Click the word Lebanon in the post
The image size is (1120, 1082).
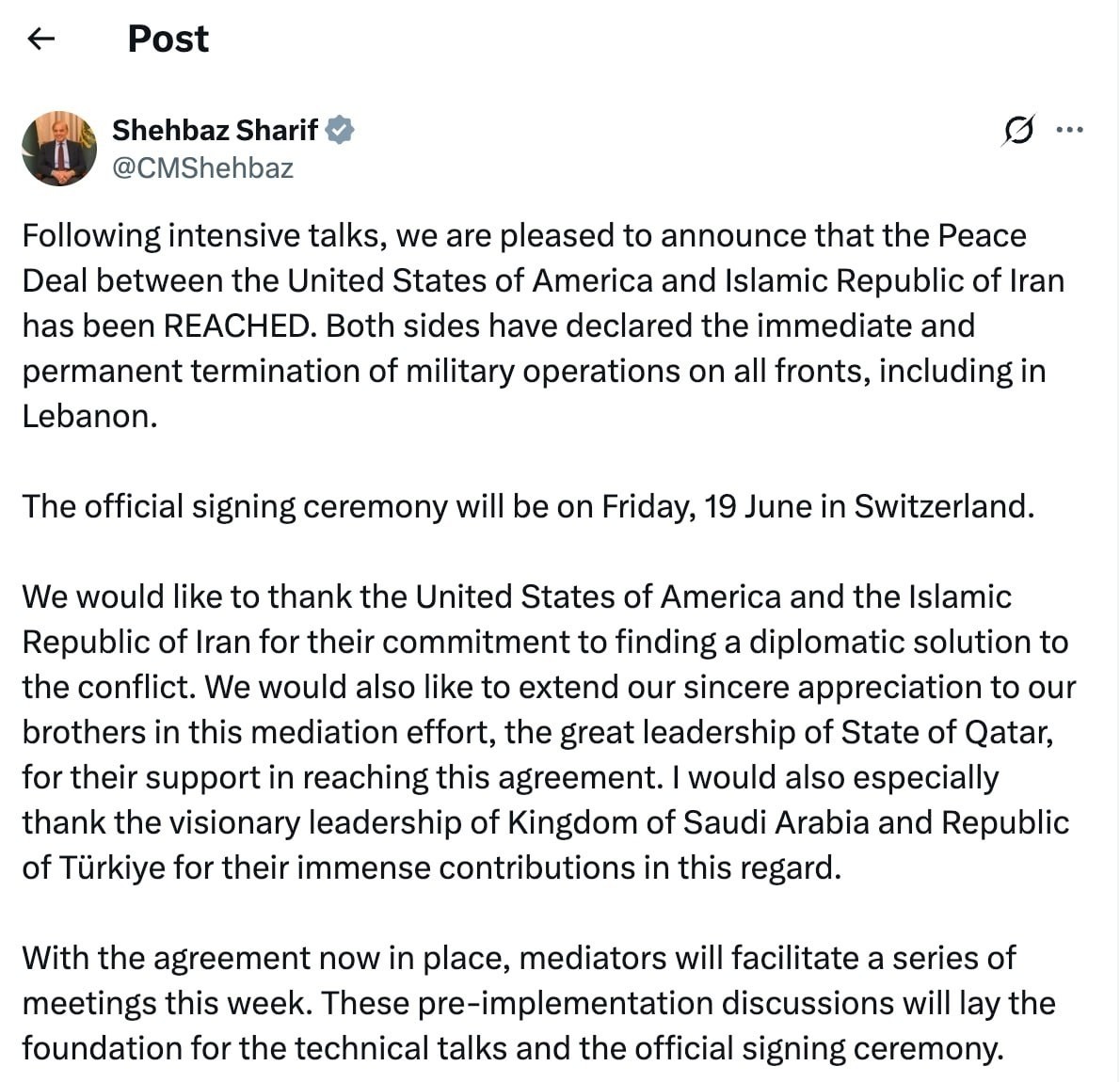coord(89,417)
